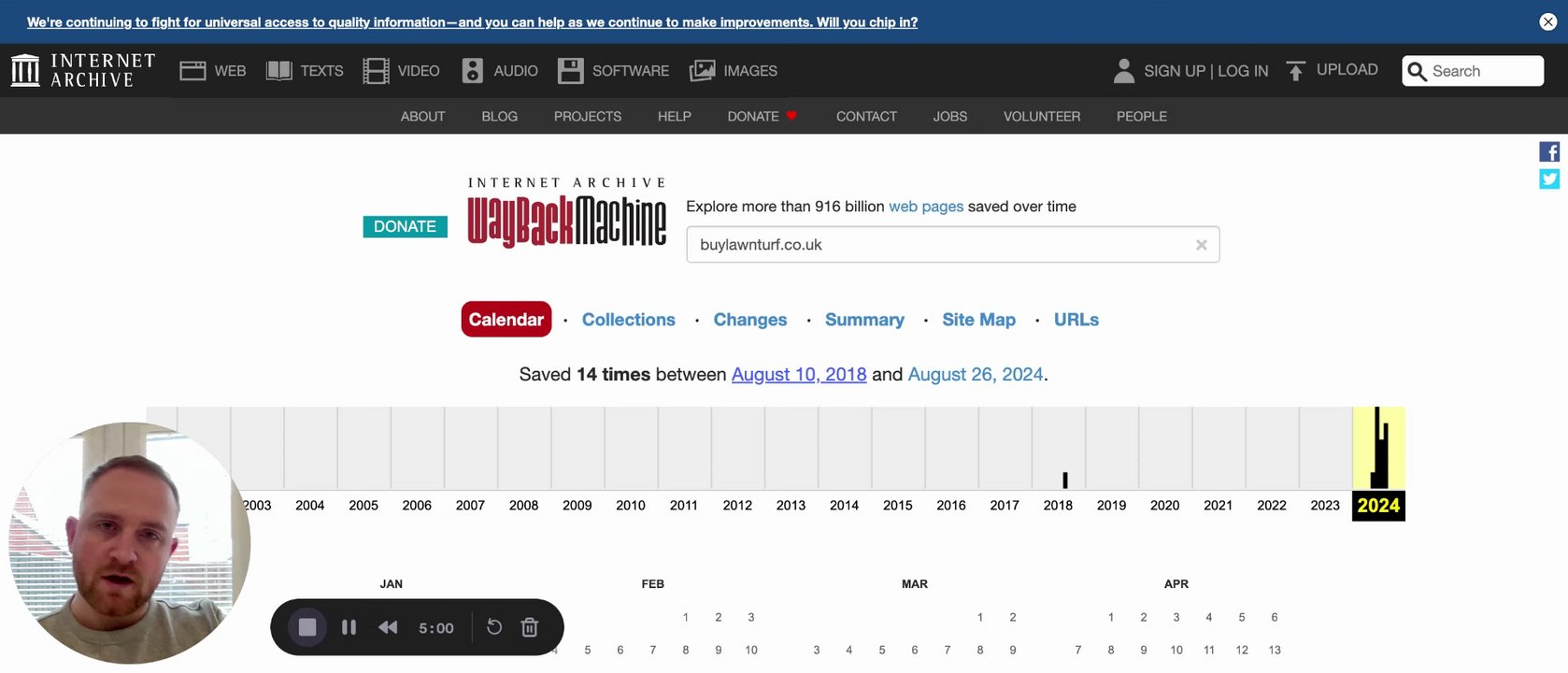1568x673 pixels.
Task: Follow the 'web pages' link
Action: 926,207
